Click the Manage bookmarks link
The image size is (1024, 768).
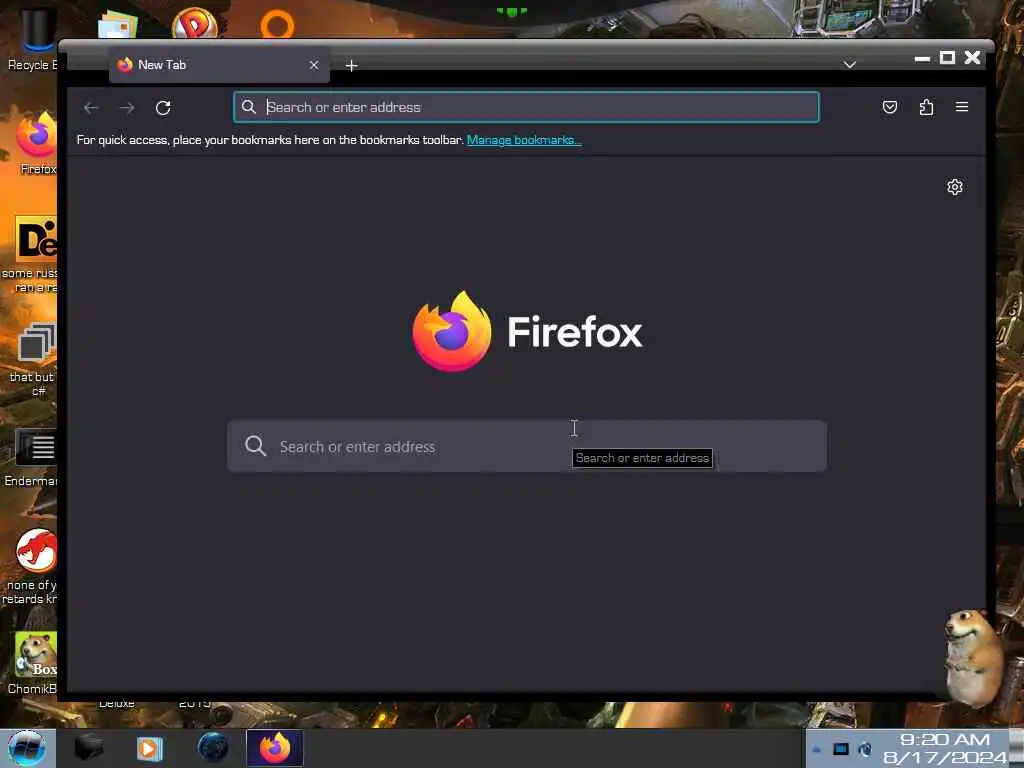524,140
